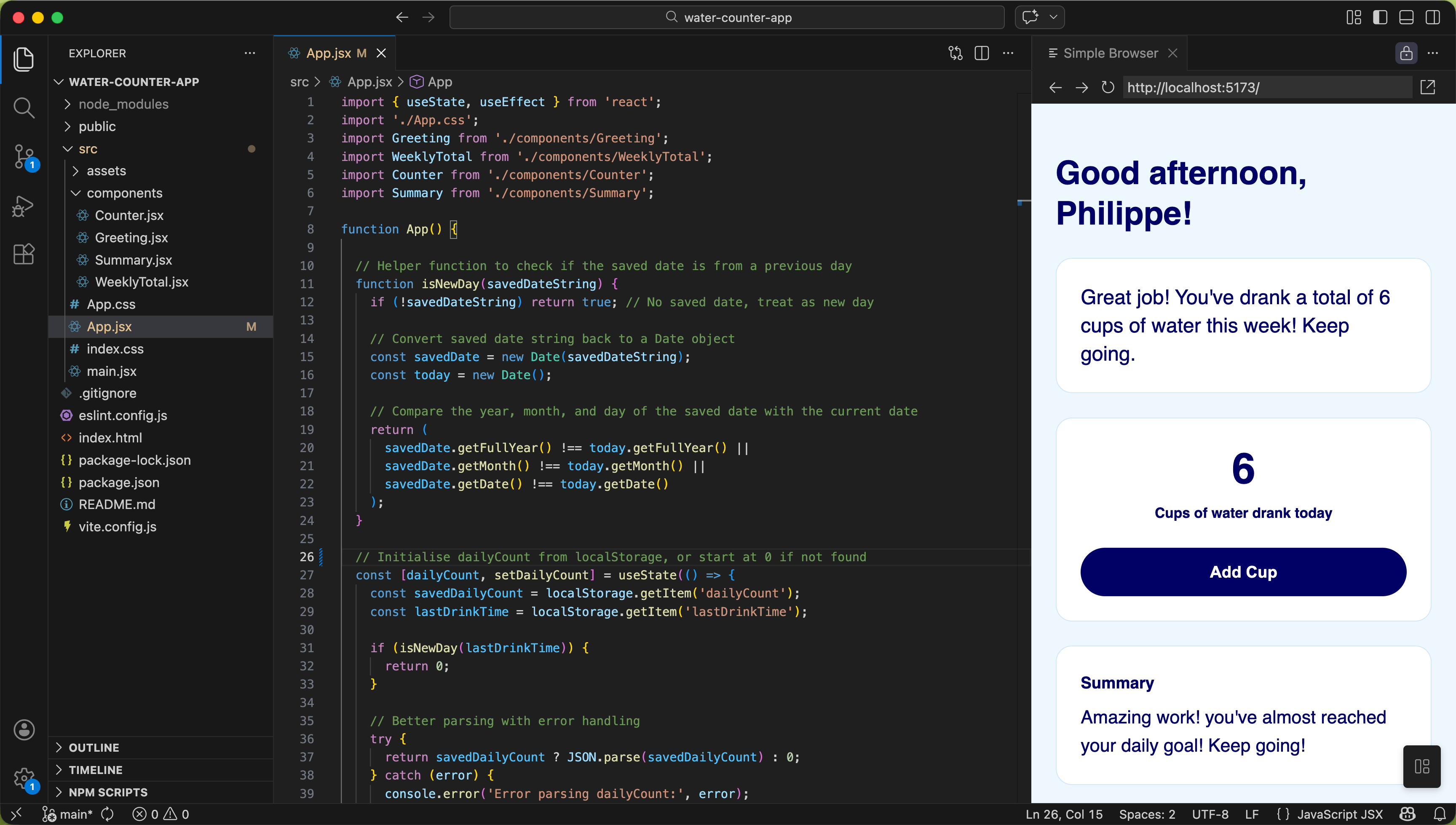Screen dimensions: 1456x825
Task: Open the Accounts icon in the activity bar
Action: (x=24, y=730)
